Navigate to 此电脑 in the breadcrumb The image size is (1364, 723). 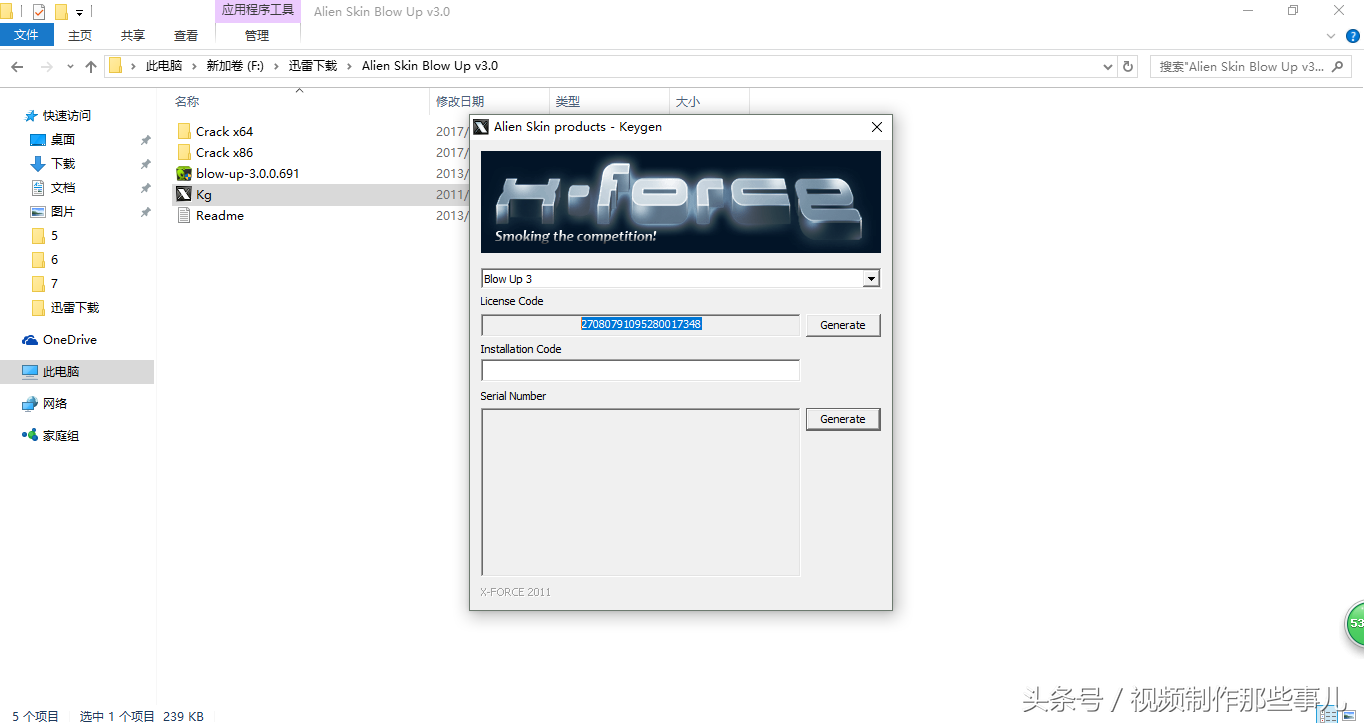click(164, 66)
